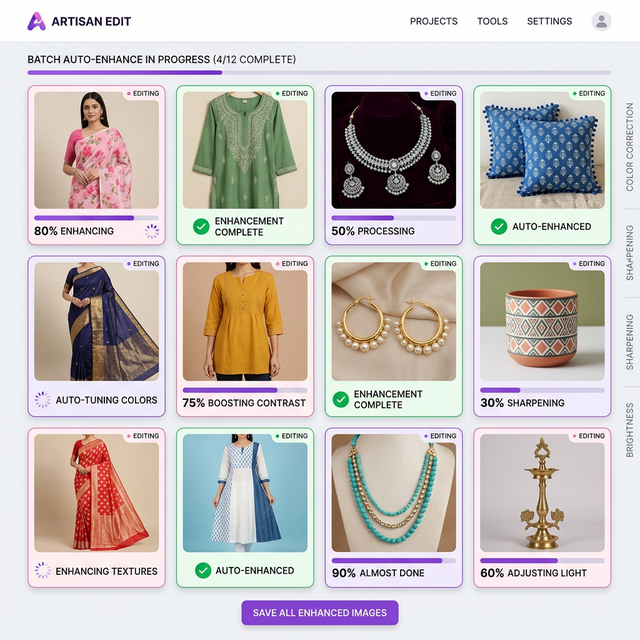Click Editing badge on green kurta card
This screenshot has width=640, height=640.
[x=292, y=93]
